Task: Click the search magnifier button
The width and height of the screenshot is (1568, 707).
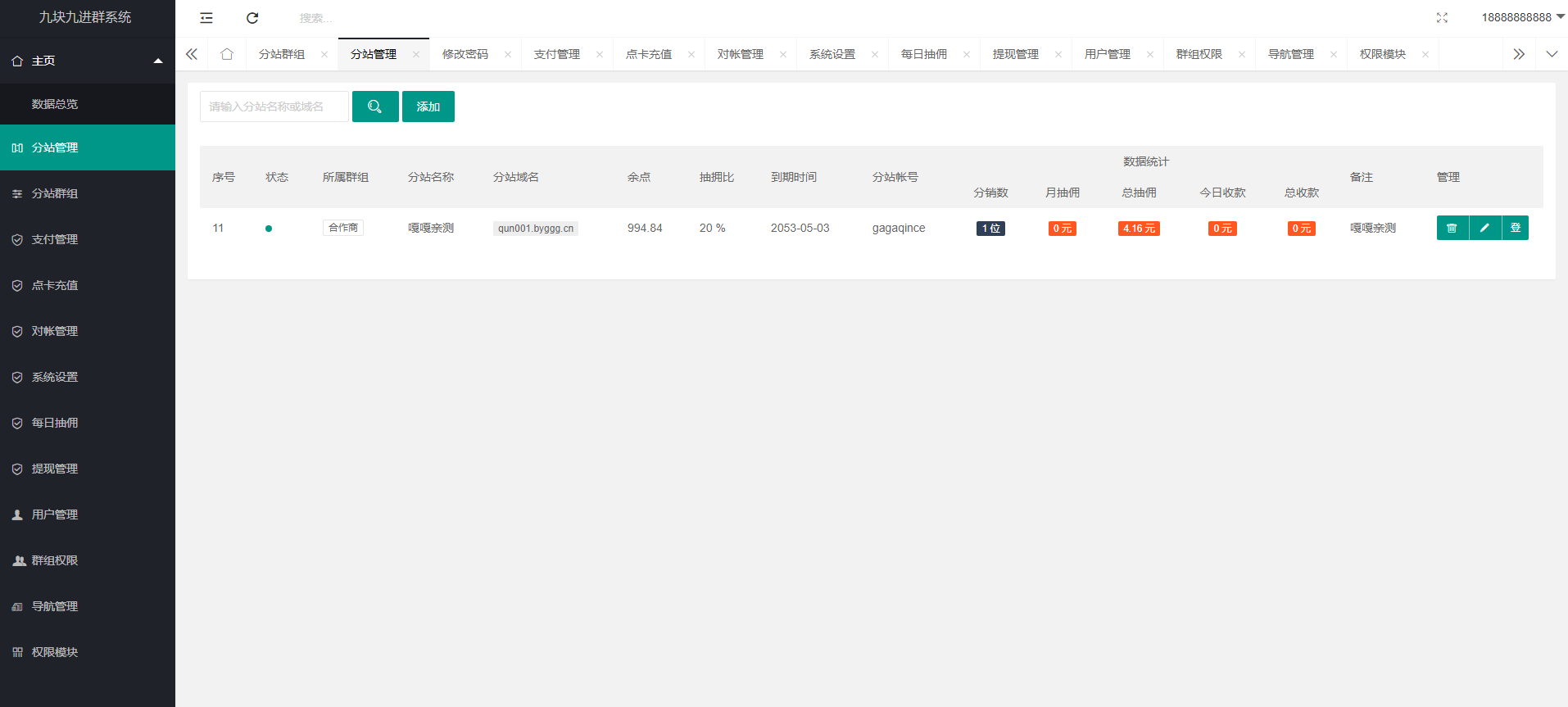Action: coord(375,107)
